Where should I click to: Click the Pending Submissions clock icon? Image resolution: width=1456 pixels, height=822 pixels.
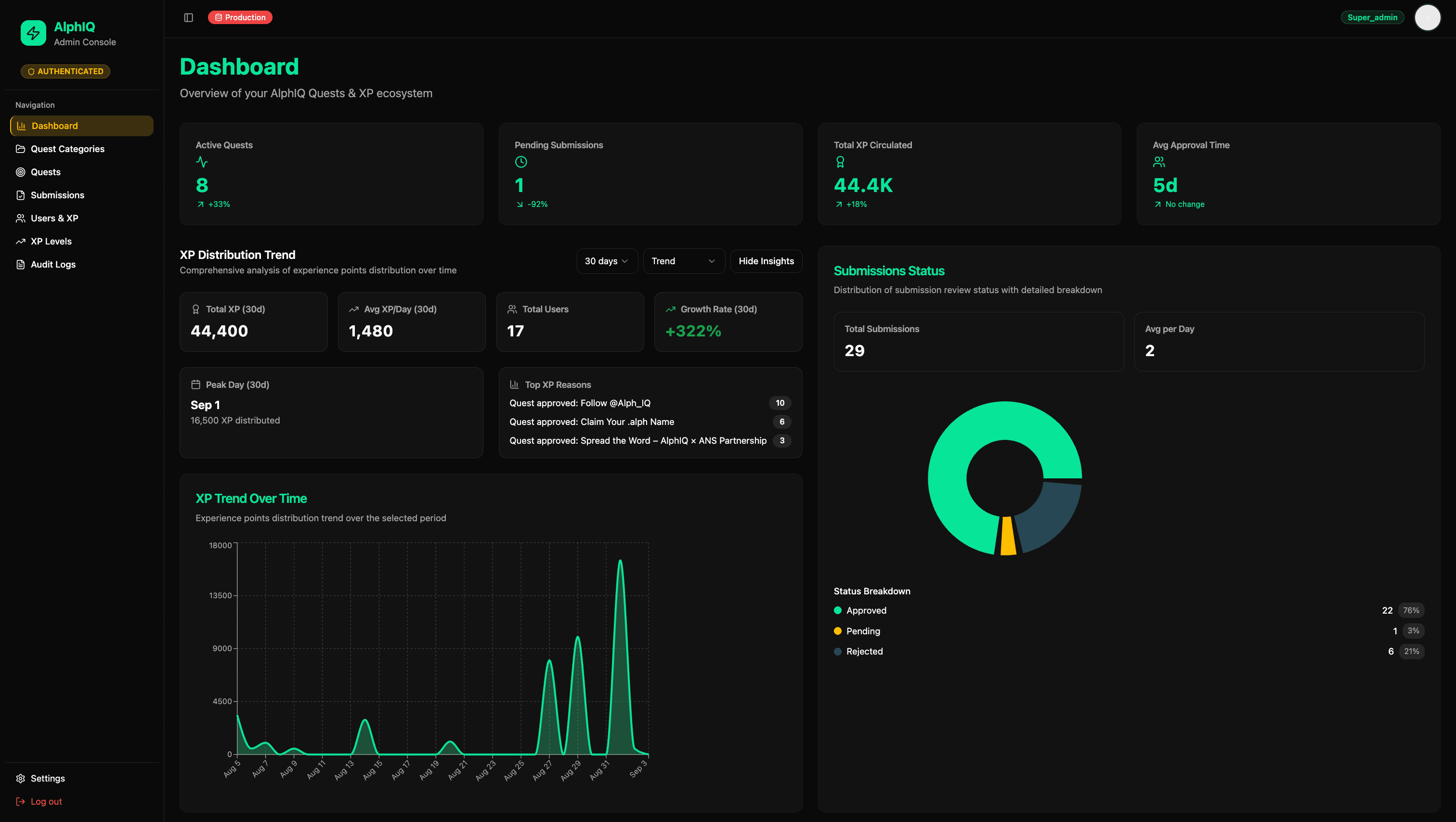(520, 162)
